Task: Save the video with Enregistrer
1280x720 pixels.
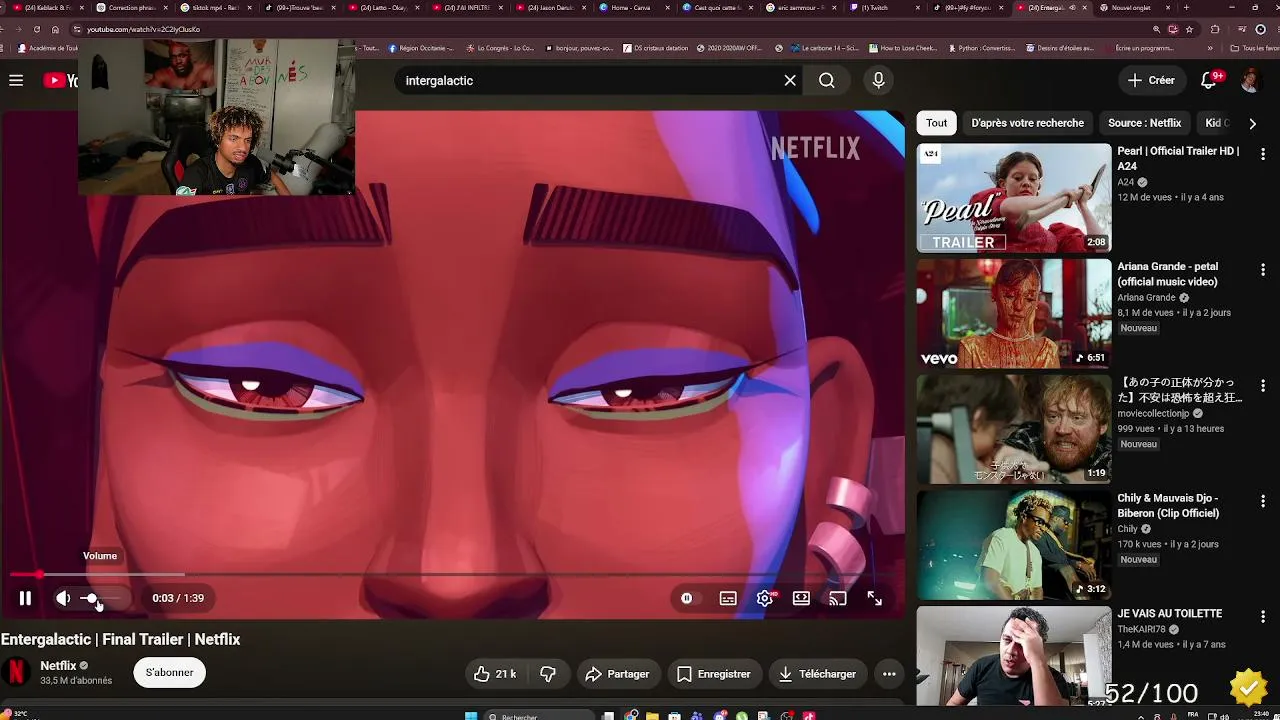Action: click(x=714, y=674)
